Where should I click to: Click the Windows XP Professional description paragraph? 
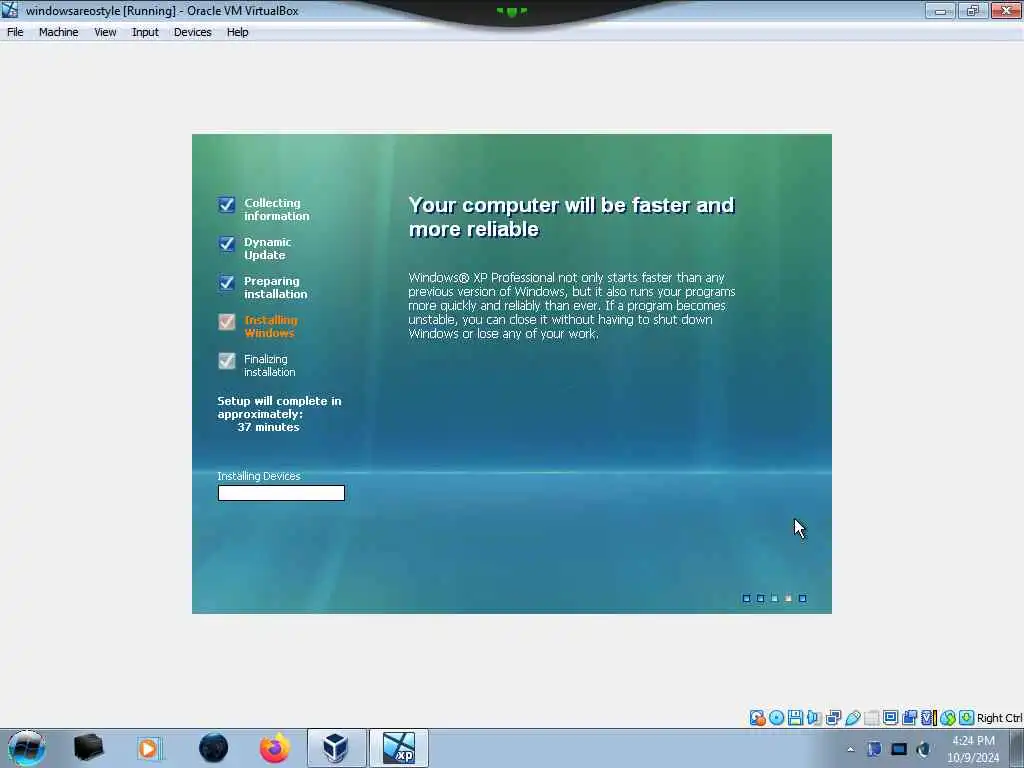point(572,306)
